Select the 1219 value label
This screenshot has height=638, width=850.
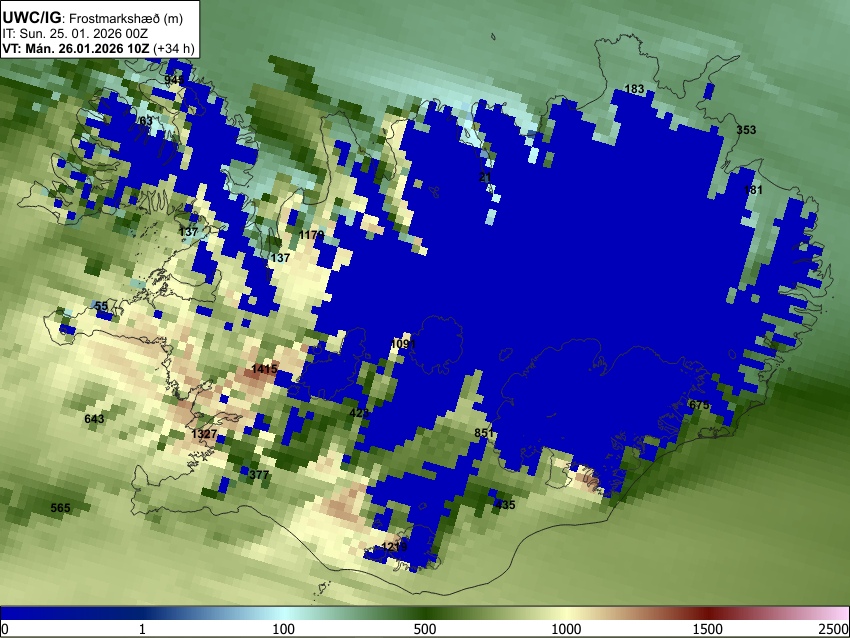[394, 546]
